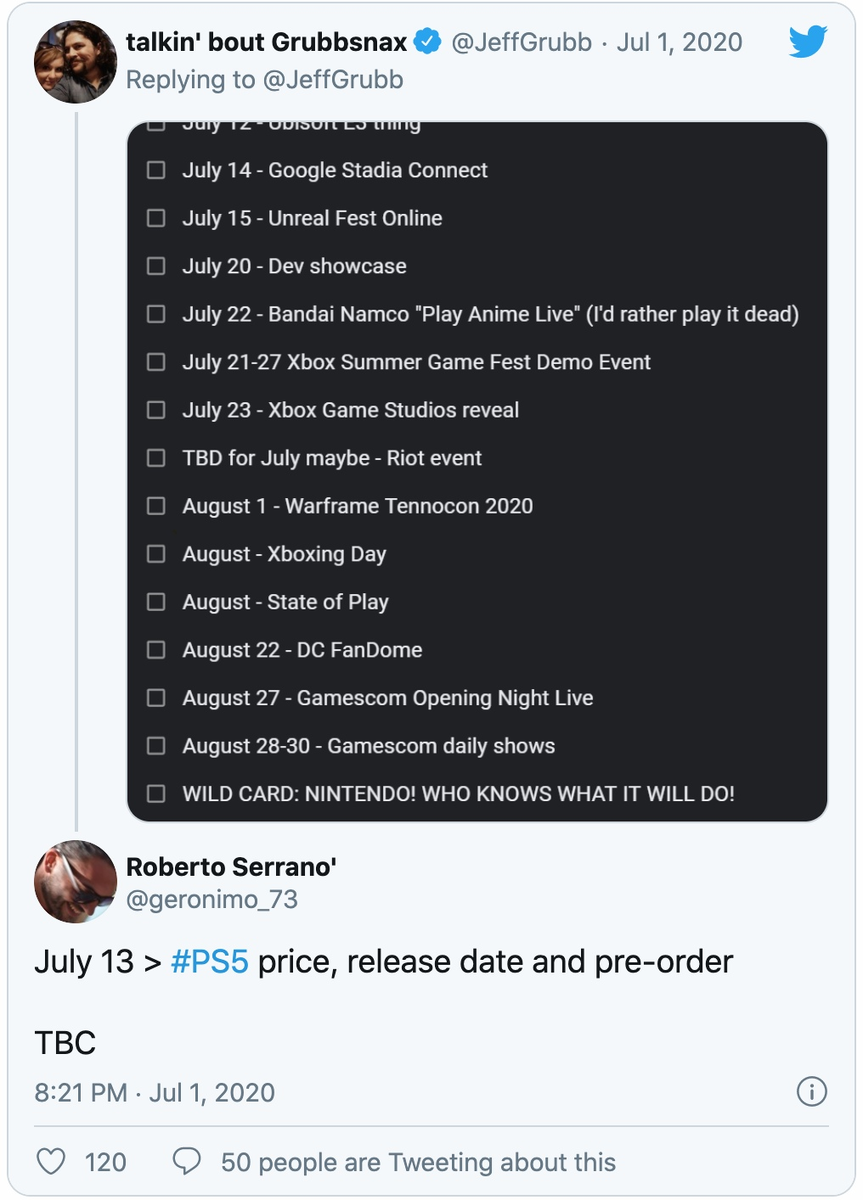Image resolution: width=863 pixels, height=1200 pixels.
Task: Click the Replying to @JeffGrubb link
Action: pos(265,80)
